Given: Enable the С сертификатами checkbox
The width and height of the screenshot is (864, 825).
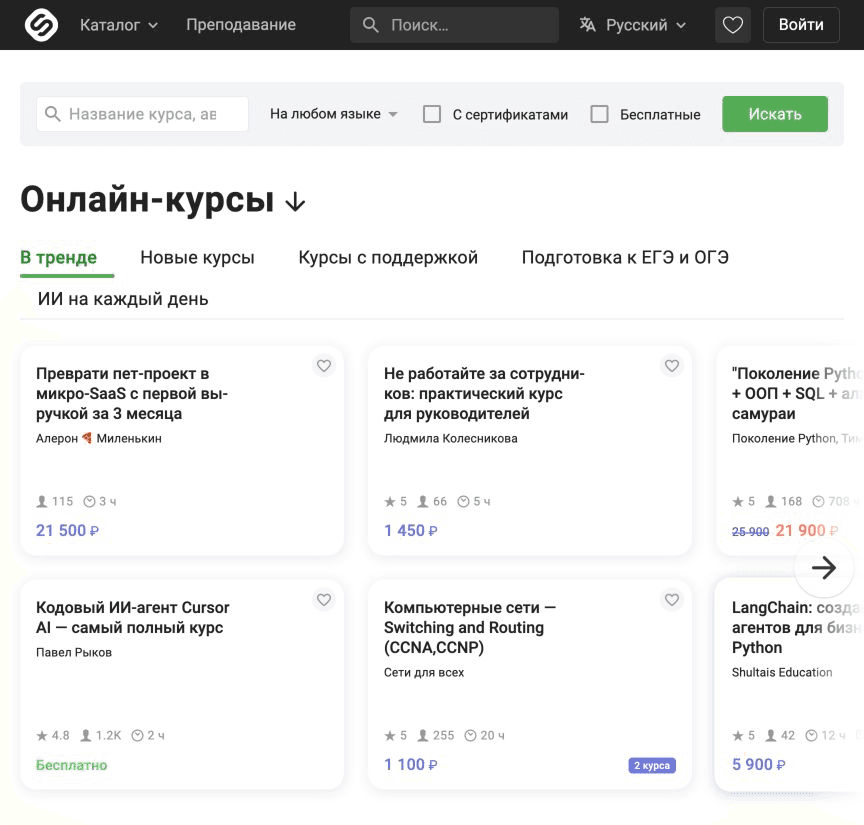Looking at the screenshot, I should point(431,114).
